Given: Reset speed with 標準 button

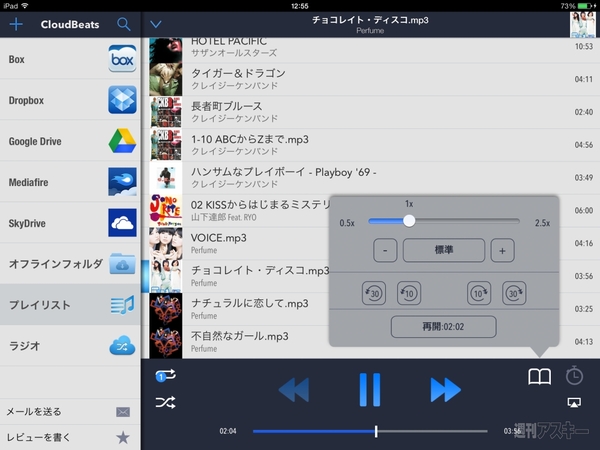Looking at the screenshot, I should tap(444, 250).
